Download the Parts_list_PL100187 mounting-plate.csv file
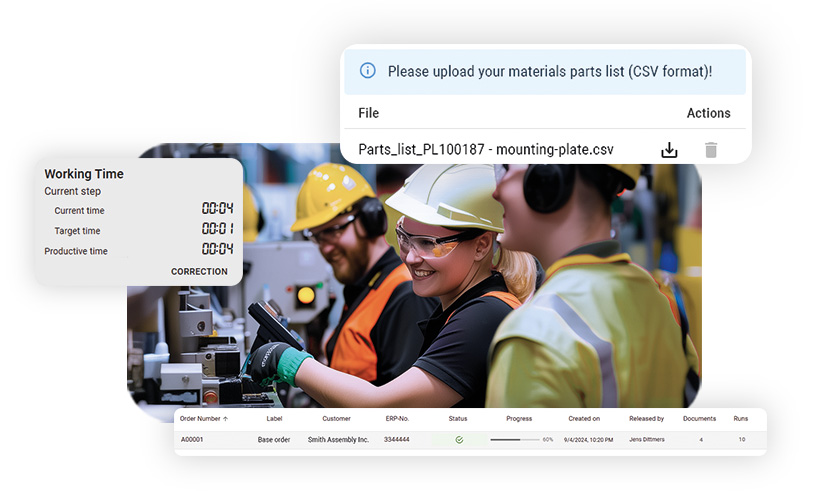816x493 pixels. tap(669, 150)
